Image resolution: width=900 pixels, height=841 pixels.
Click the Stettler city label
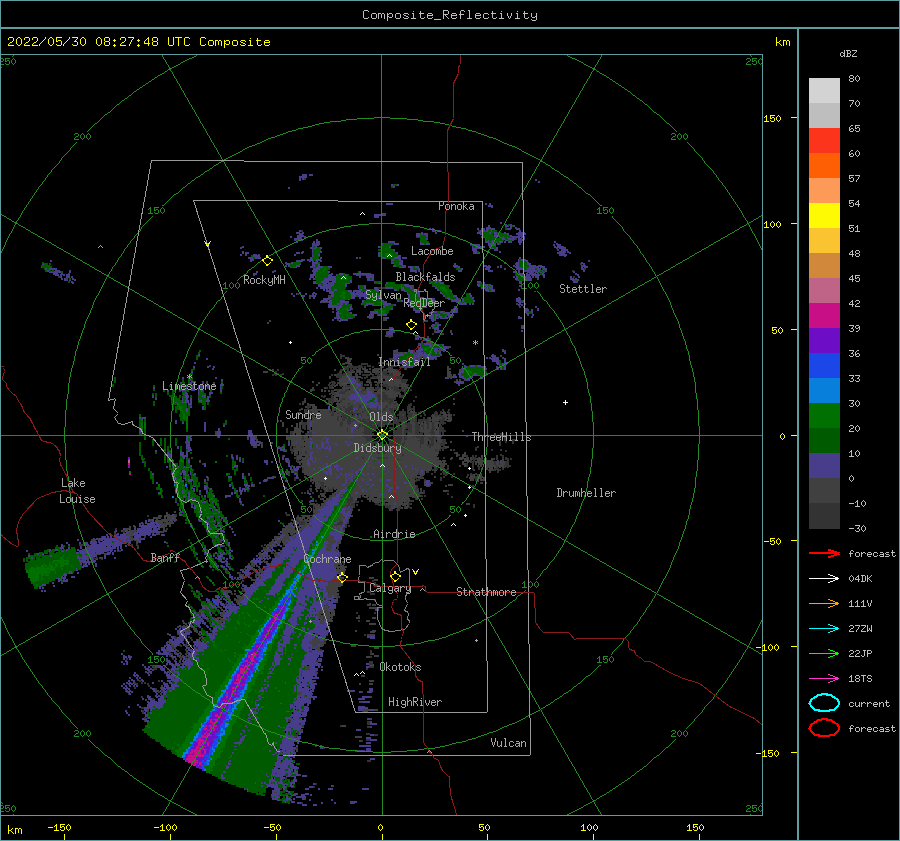[x=583, y=289]
